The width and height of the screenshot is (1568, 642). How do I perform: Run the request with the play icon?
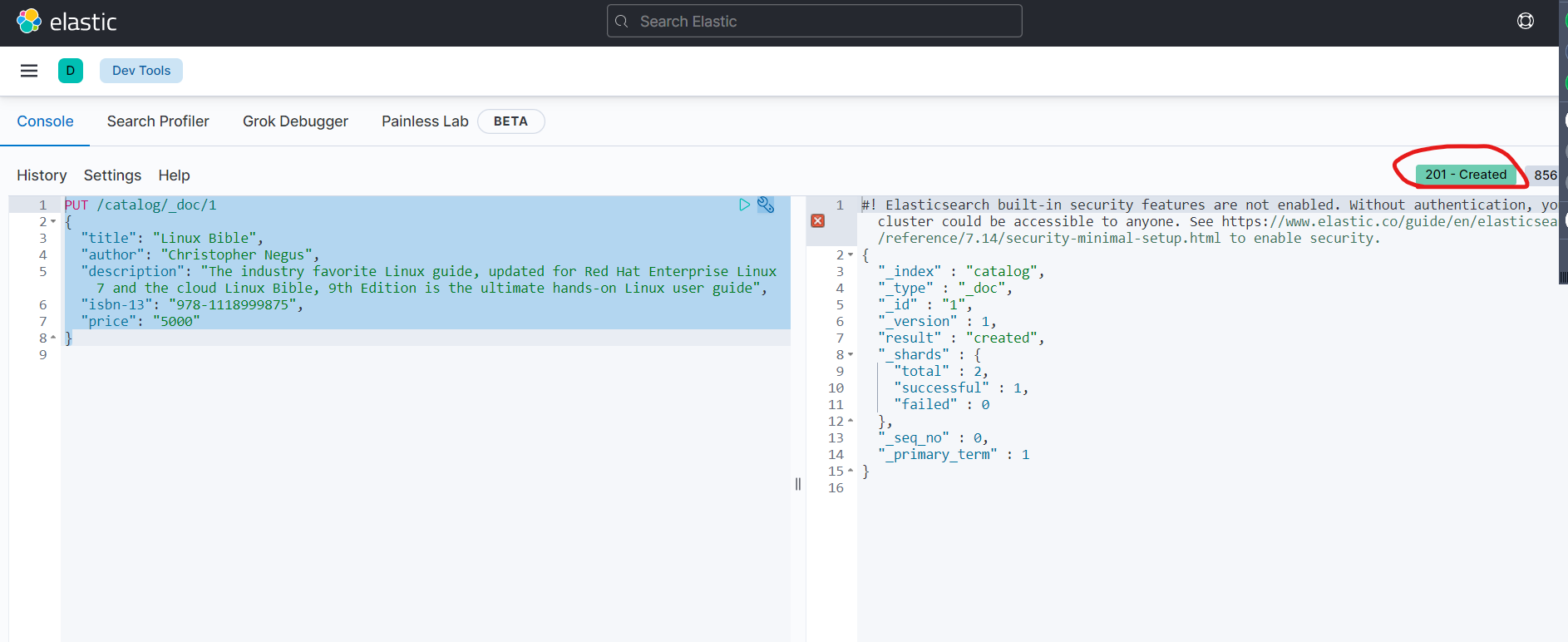point(744,205)
